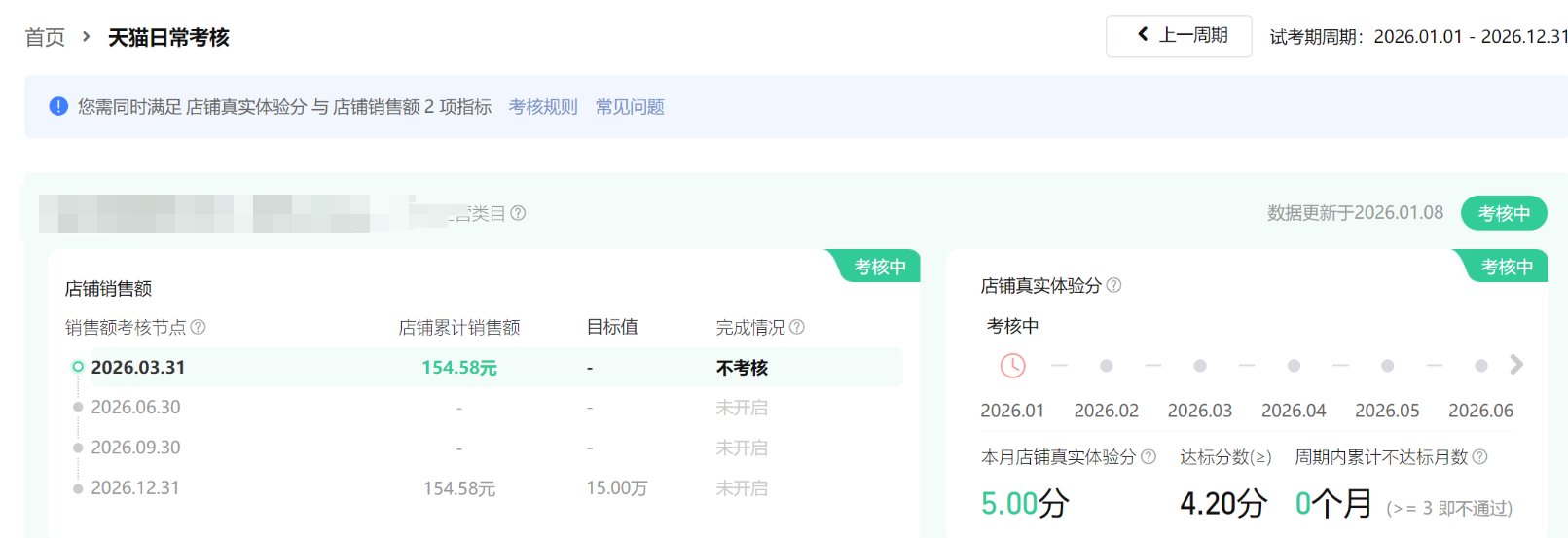Viewport: 1568px width, 538px height.
Task: Click help icon next to 完成情况
Action: click(797, 327)
